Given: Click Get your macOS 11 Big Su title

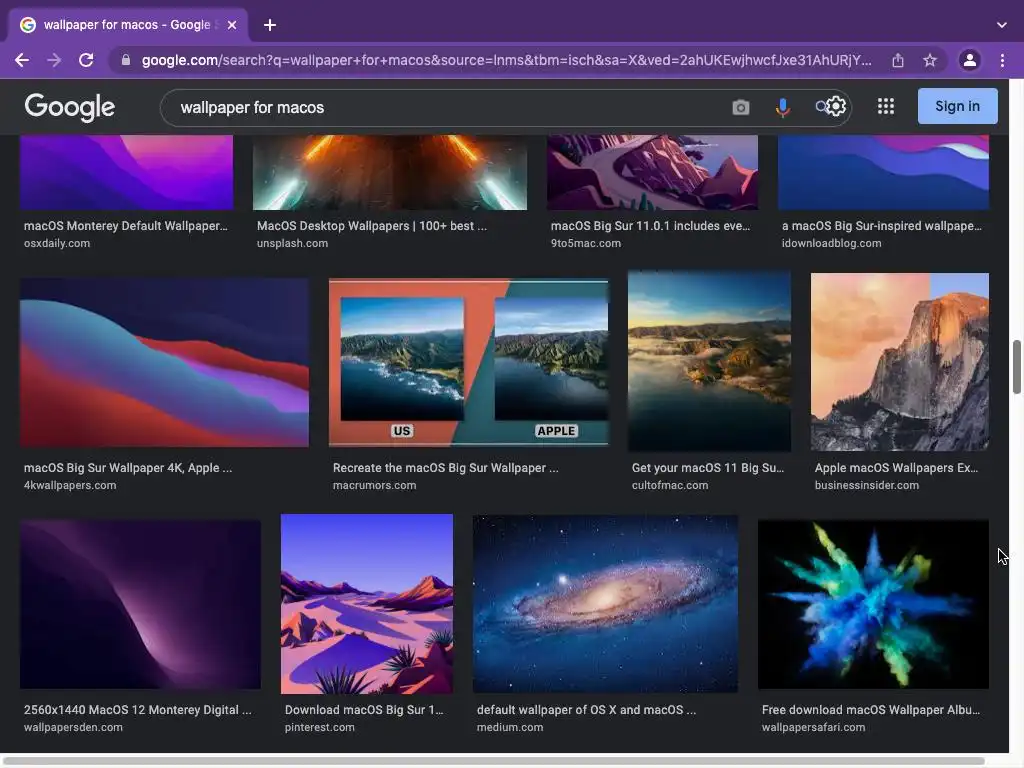Looking at the screenshot, I should tap(708, 468).
